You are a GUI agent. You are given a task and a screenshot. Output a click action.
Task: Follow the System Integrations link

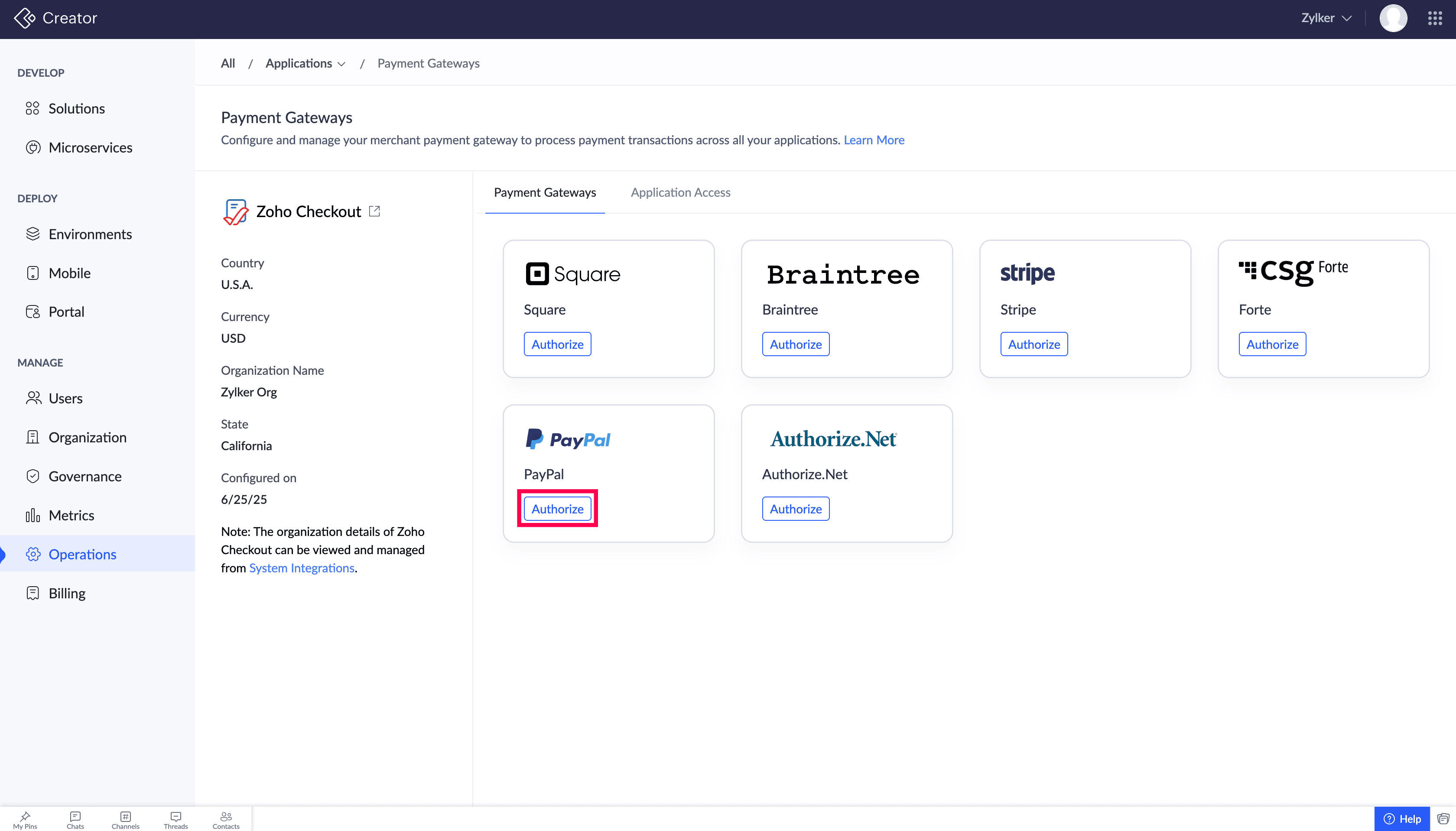coord(301,568)
